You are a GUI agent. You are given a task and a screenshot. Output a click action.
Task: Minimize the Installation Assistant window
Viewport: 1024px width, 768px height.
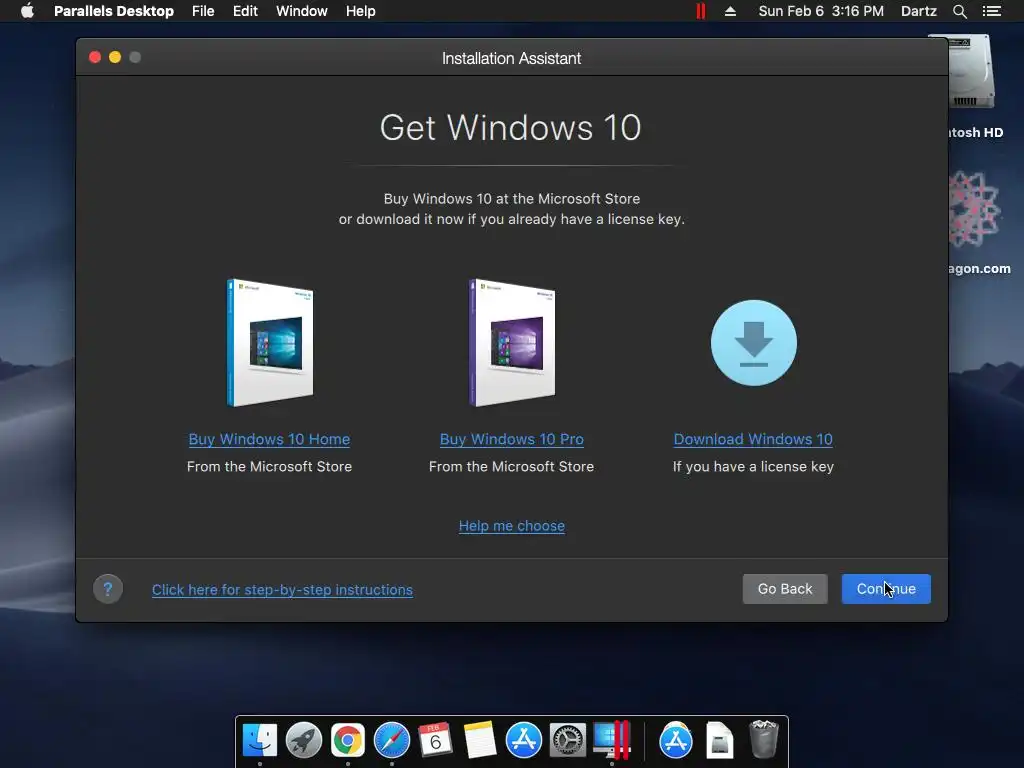(115, 57)
